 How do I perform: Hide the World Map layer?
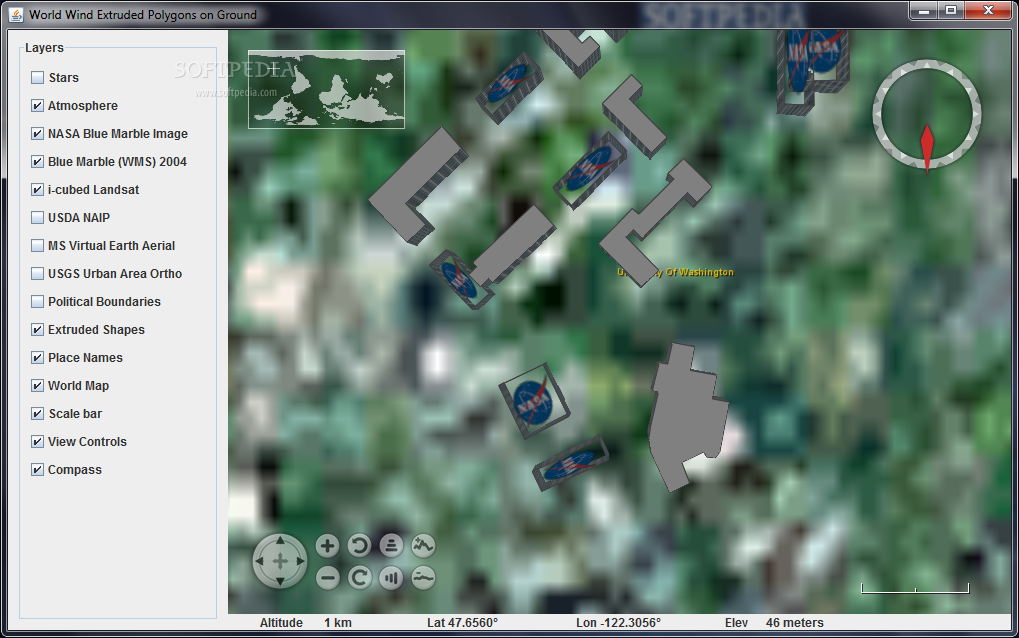point(38,385)
